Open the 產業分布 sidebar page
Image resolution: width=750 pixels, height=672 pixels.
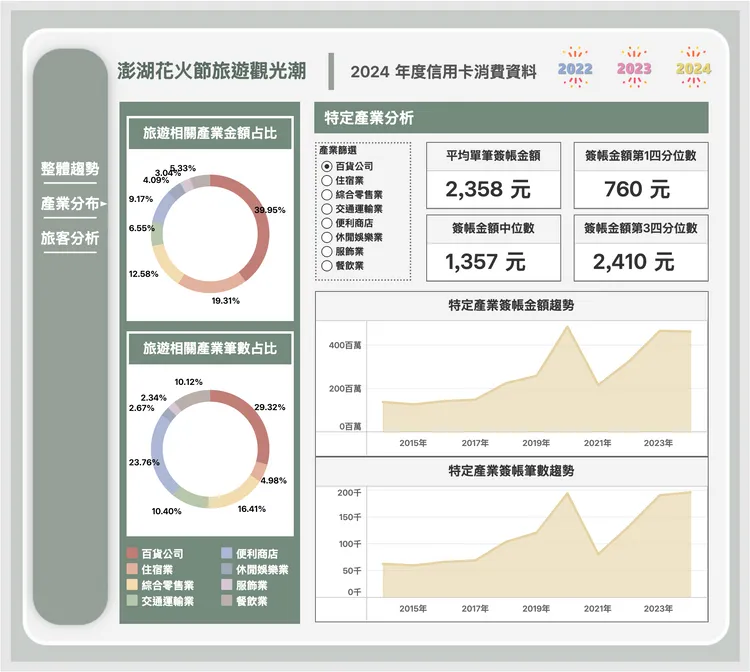pos(70,204)
